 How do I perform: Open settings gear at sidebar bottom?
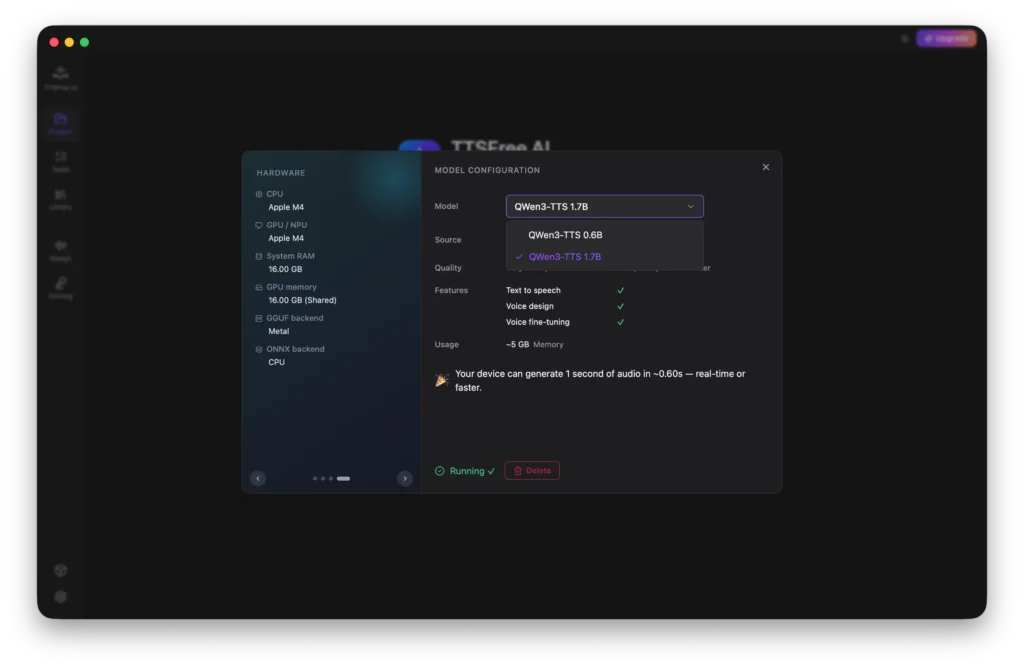61,597
